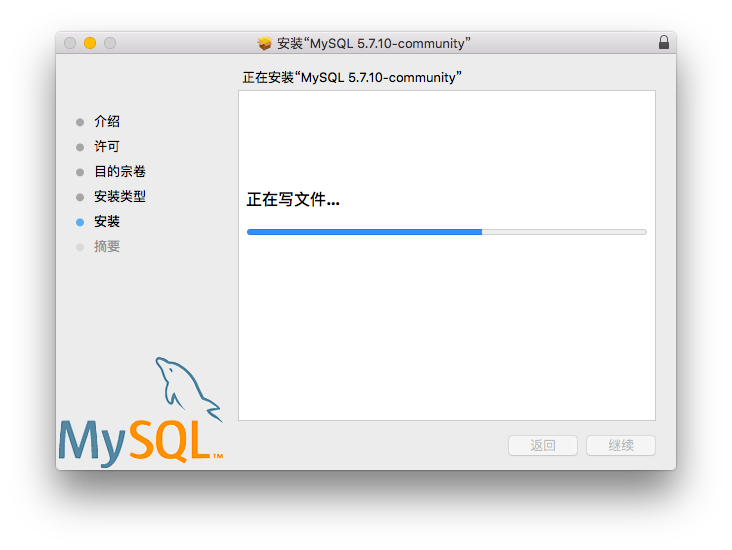The height and width of the screenshot is (550, 732).
Task: Click the yellow minimize window button
Action: (90, 43)
